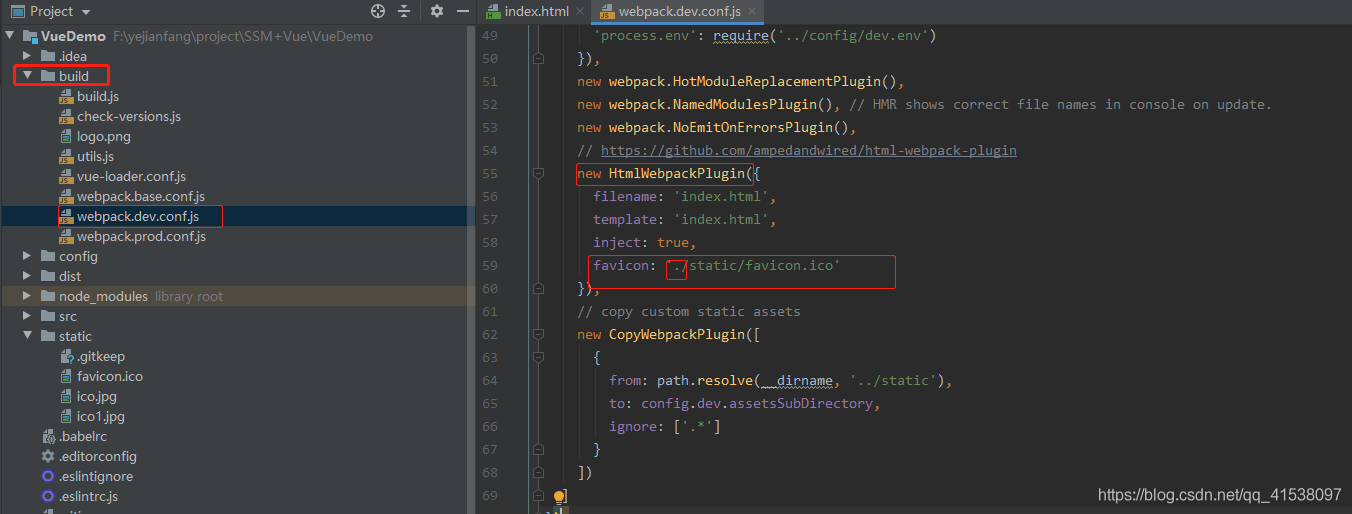
Task: Expand the .idea folder
Action: [x=29, y=56]
